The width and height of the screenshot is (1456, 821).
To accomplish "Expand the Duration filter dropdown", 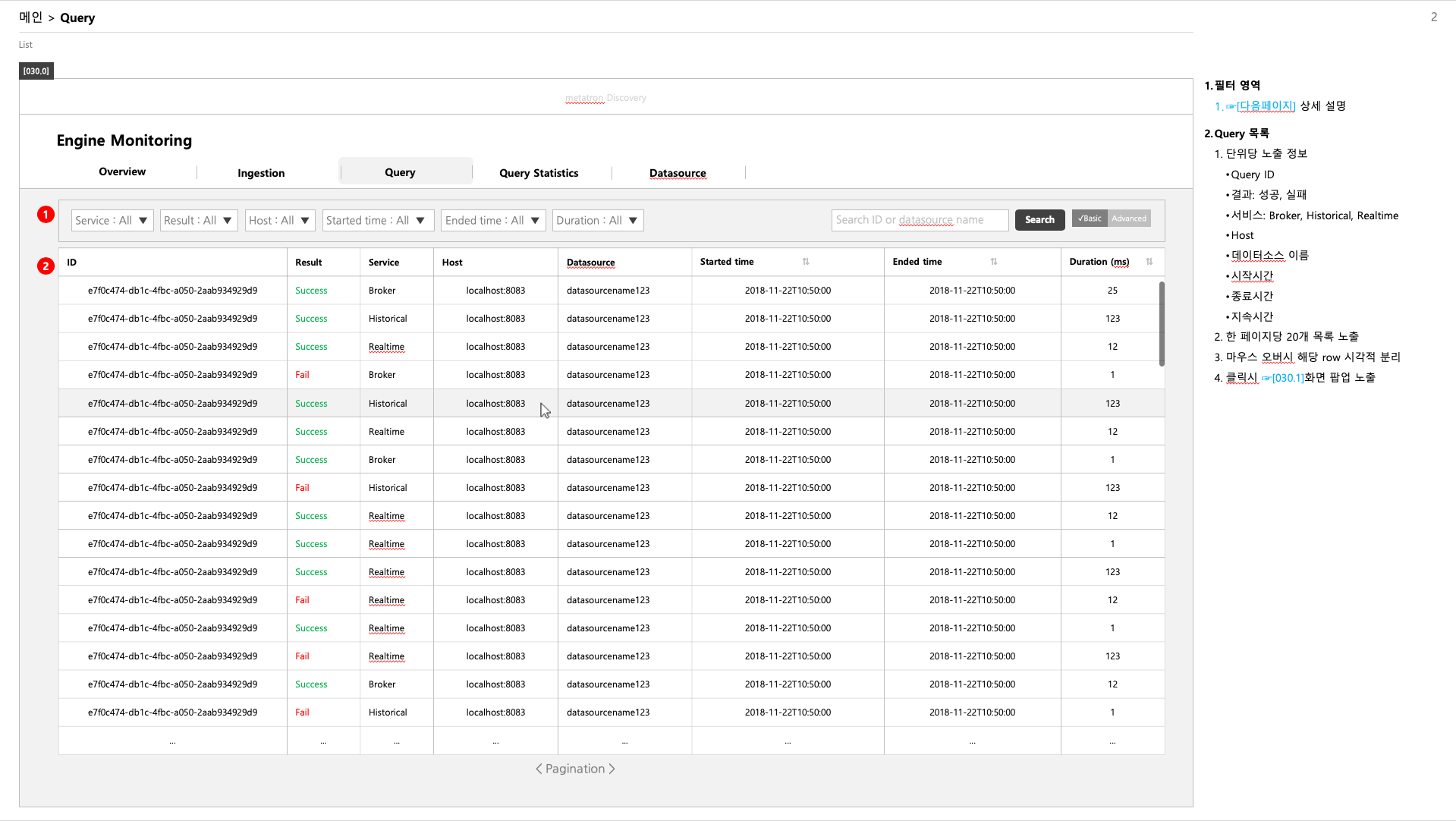I will pos(598,221).
